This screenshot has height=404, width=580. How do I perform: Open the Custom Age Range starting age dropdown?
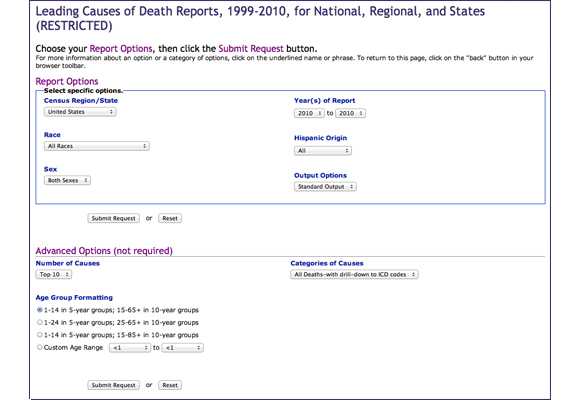coord(130,348)
